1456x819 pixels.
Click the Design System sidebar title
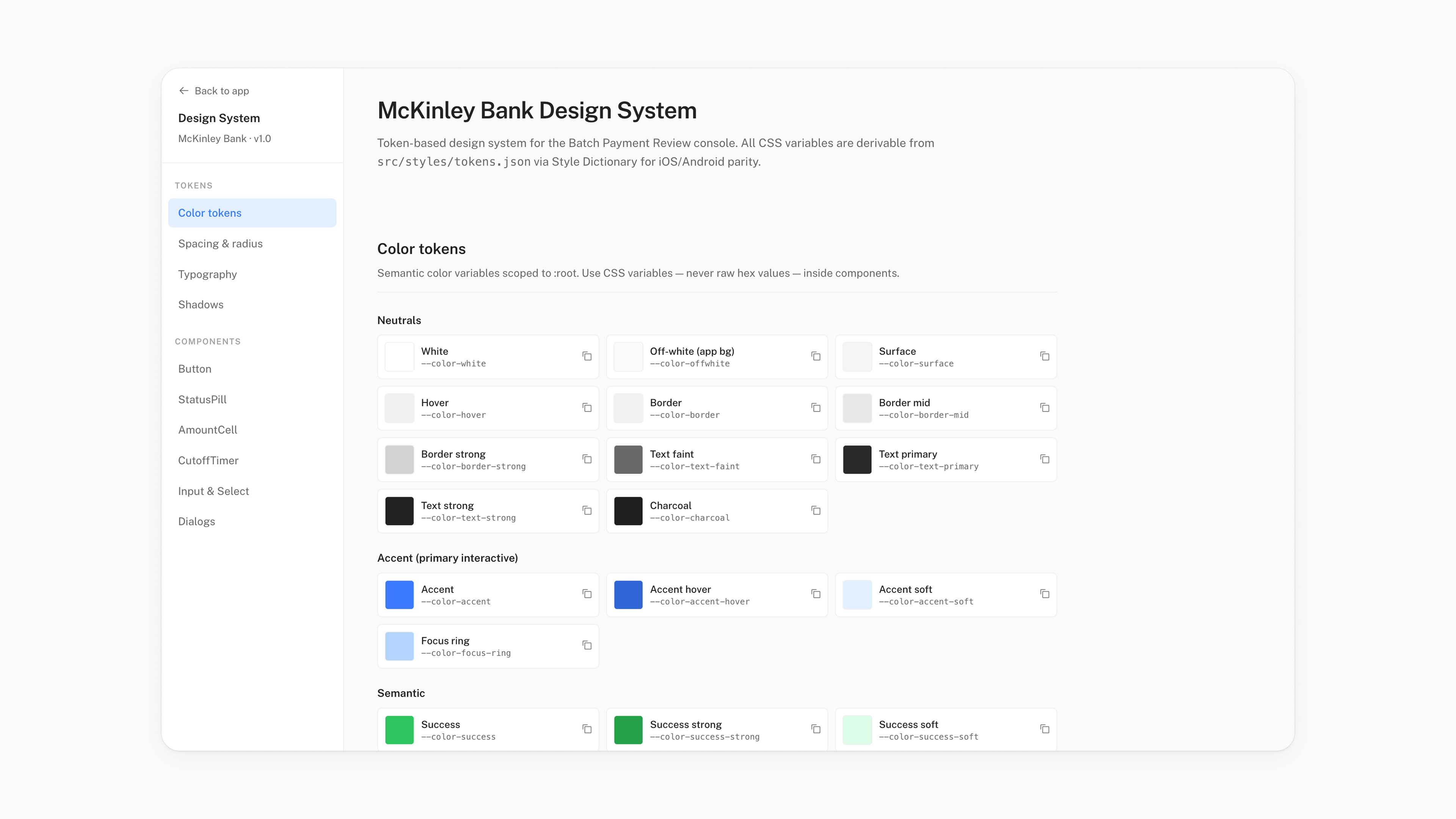click(x=219, y=118)
